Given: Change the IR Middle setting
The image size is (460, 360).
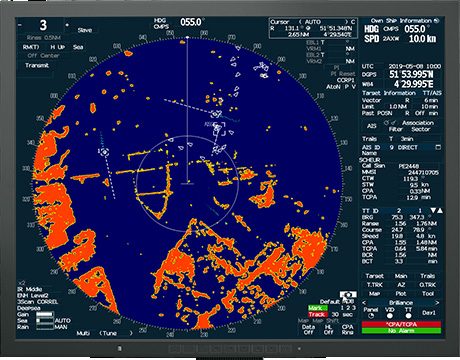Looking at the screenshot, I should (x=30, y=289).
